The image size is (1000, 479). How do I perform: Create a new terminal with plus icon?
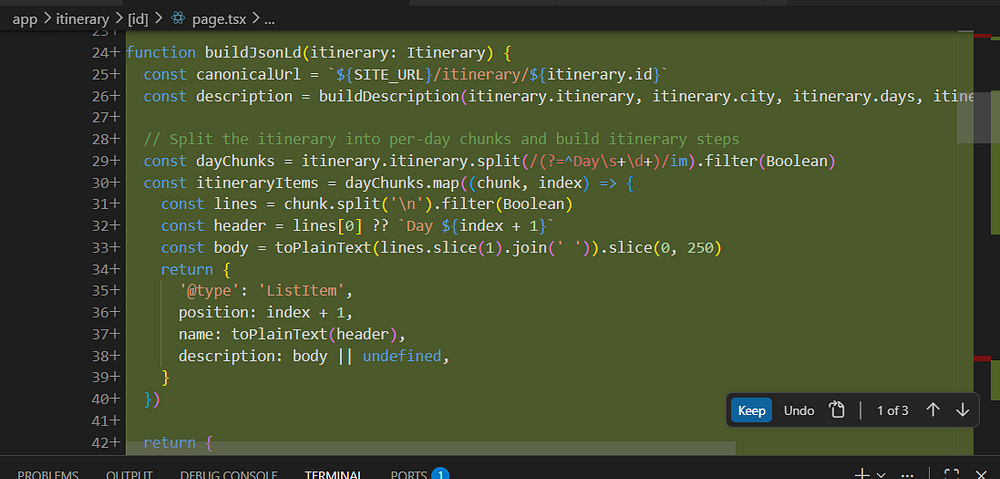point(862,474)
